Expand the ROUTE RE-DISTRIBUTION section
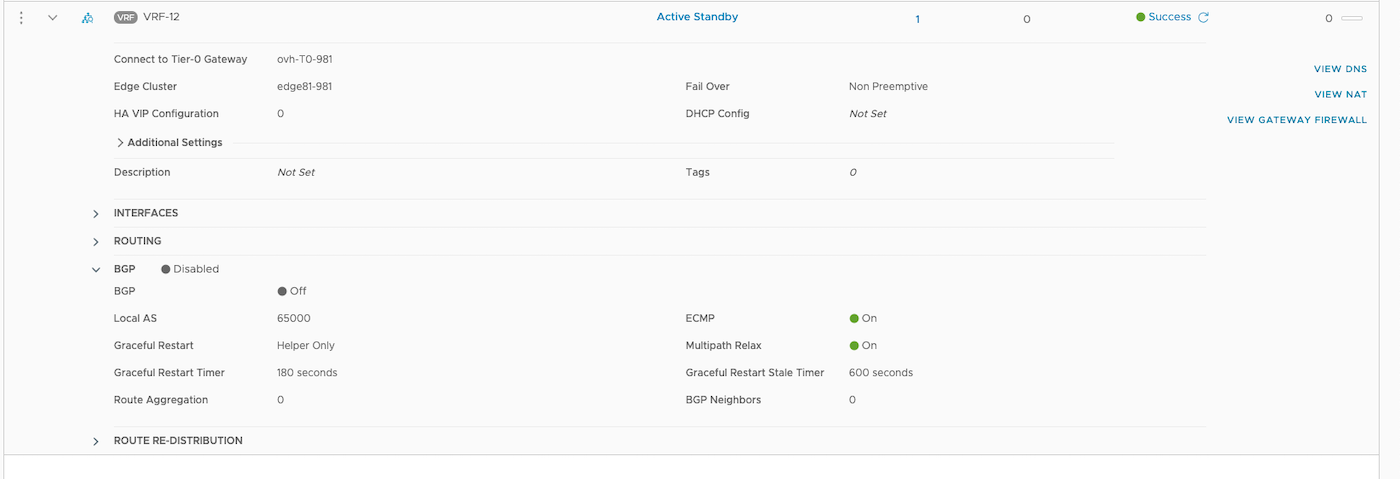The width and height of the screenshot is (1400, 479). coord(97,441)
